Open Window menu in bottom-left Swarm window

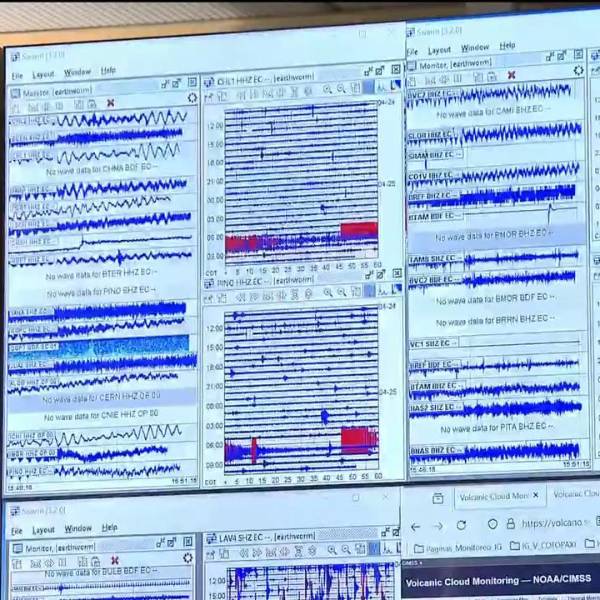pos(78,529)
